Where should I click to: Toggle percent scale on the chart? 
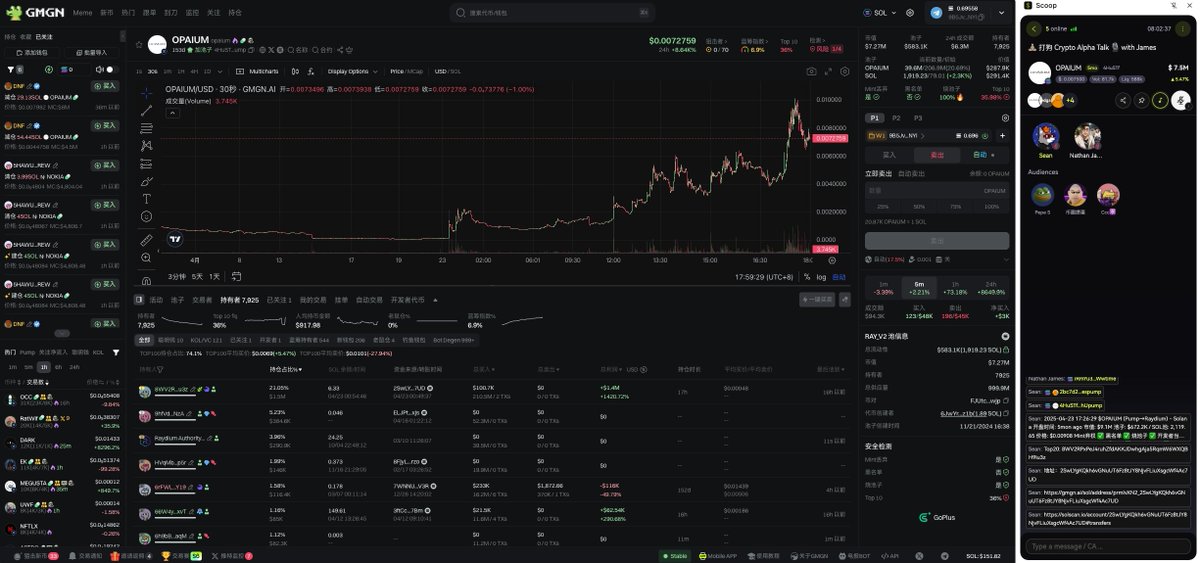pyautogui.click(x=807, y=277)
